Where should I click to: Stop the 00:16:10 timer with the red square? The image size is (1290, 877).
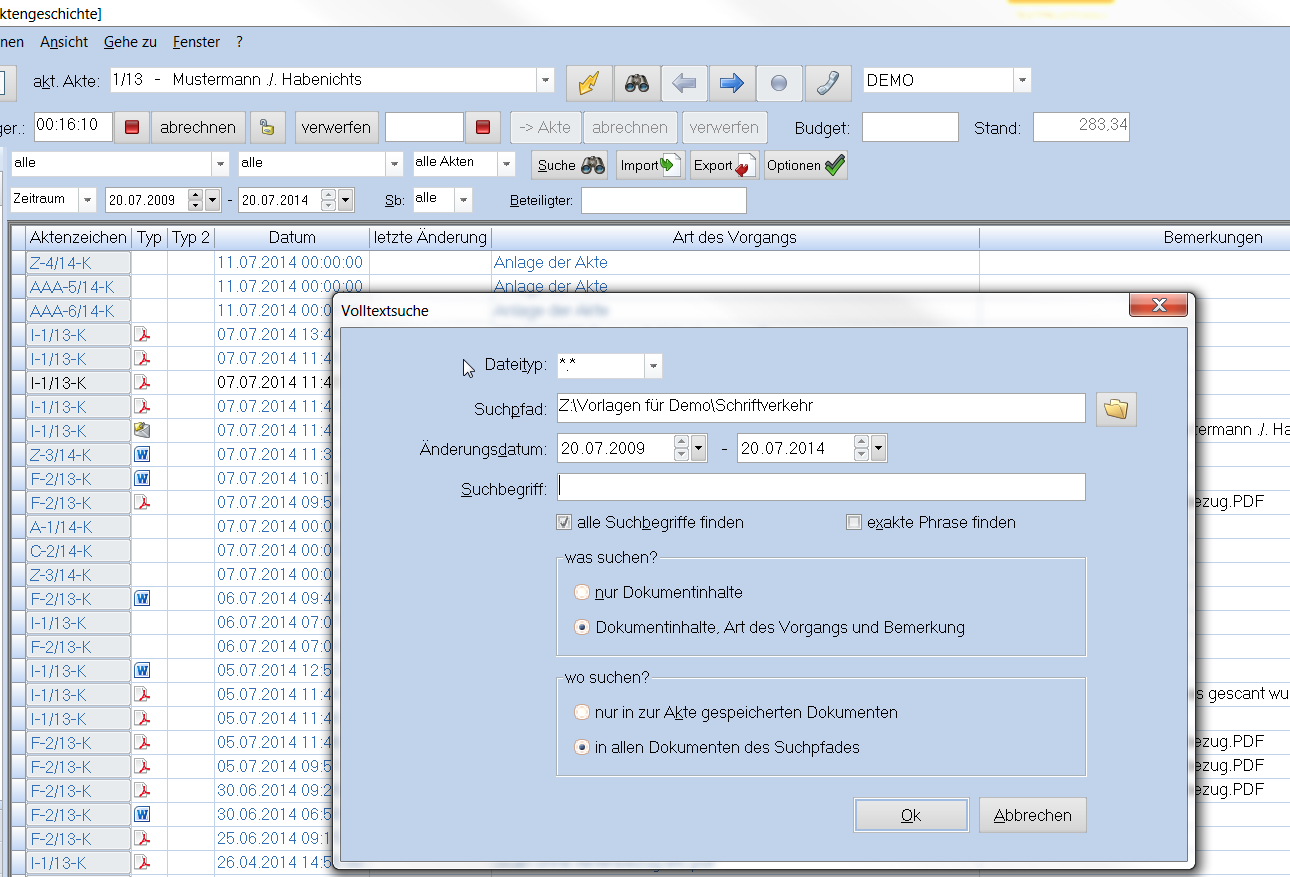[132, 127]
